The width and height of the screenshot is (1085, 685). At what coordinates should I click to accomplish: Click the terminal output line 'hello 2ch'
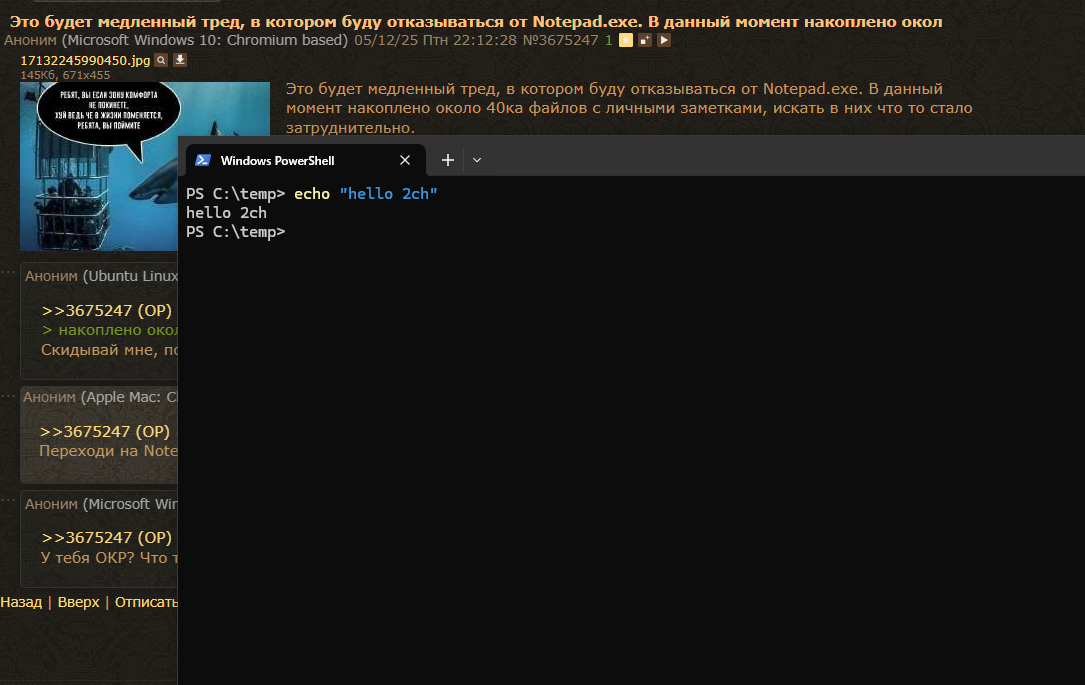click(226, 213)
